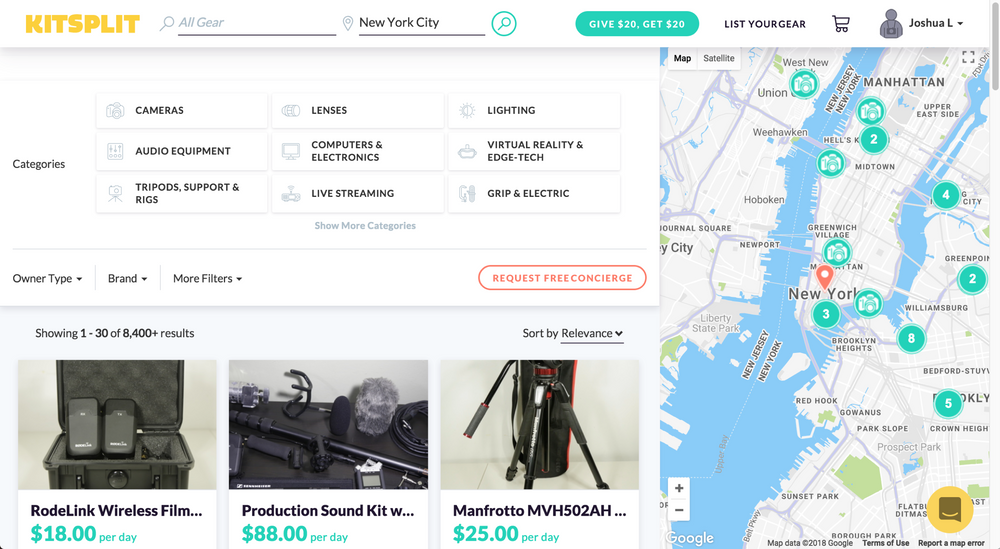Click Give $20, Get $20 button
Viewport: 1000px width, 549px height.
coord(637,24)
